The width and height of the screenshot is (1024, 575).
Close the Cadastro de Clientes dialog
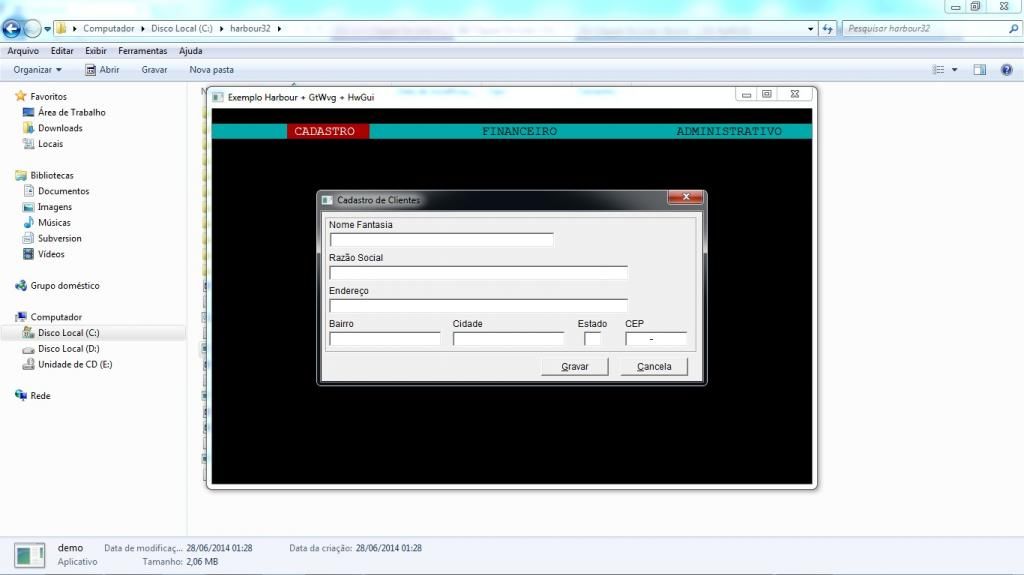[685, 198]
